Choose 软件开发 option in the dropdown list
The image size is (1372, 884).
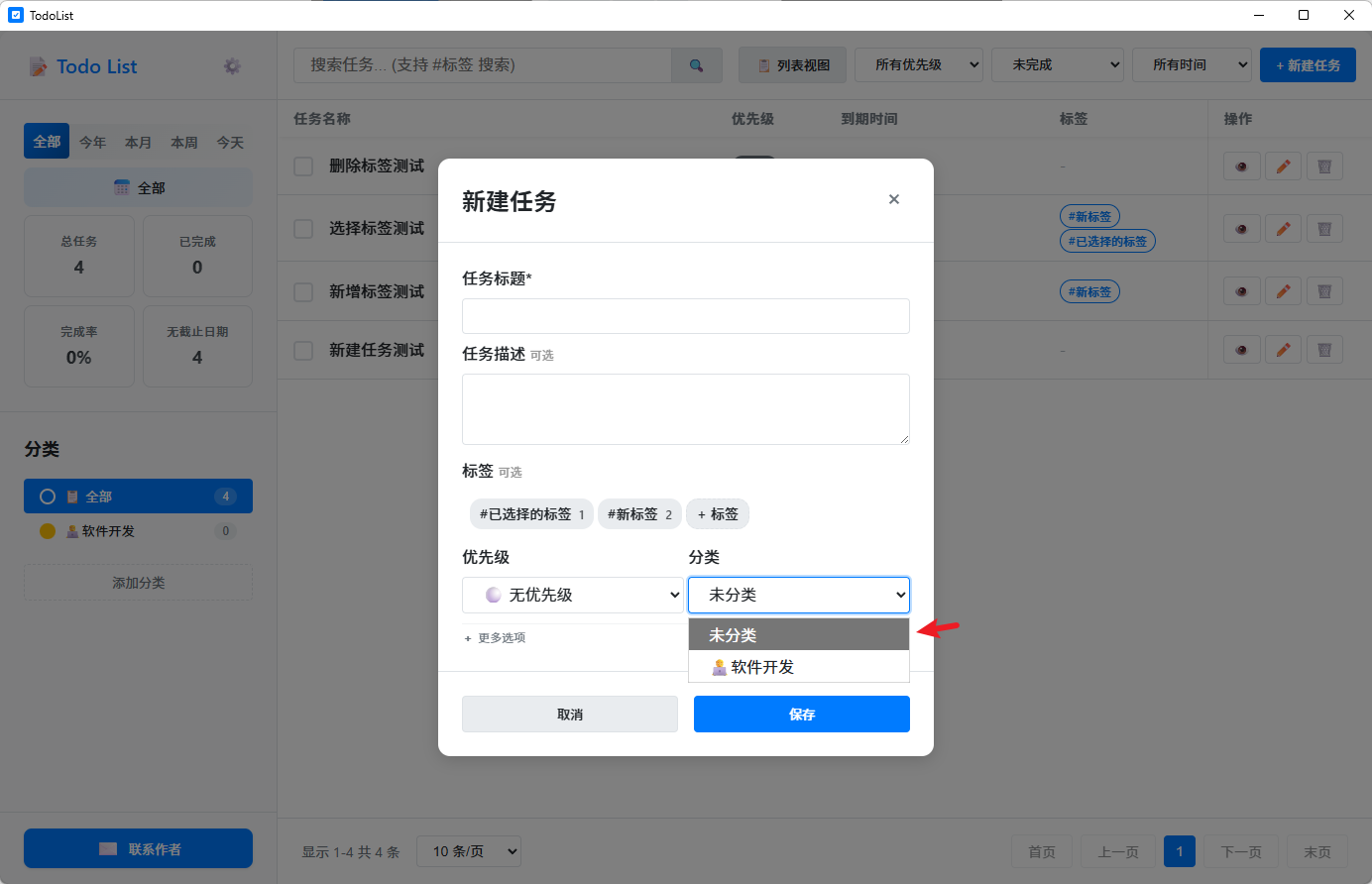coord(799,667)
